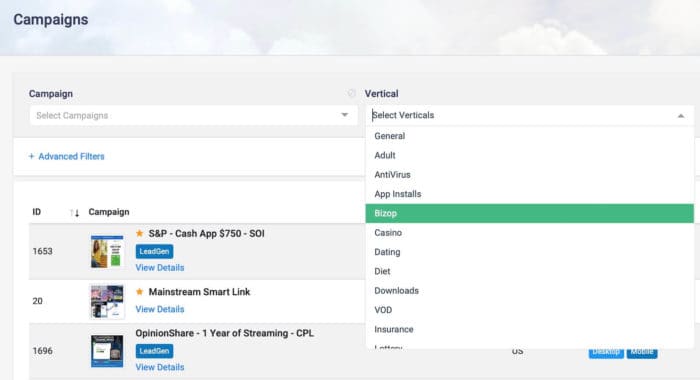
Task: Click star icon for Mainstream Smart Link
Action: [140, 292]
